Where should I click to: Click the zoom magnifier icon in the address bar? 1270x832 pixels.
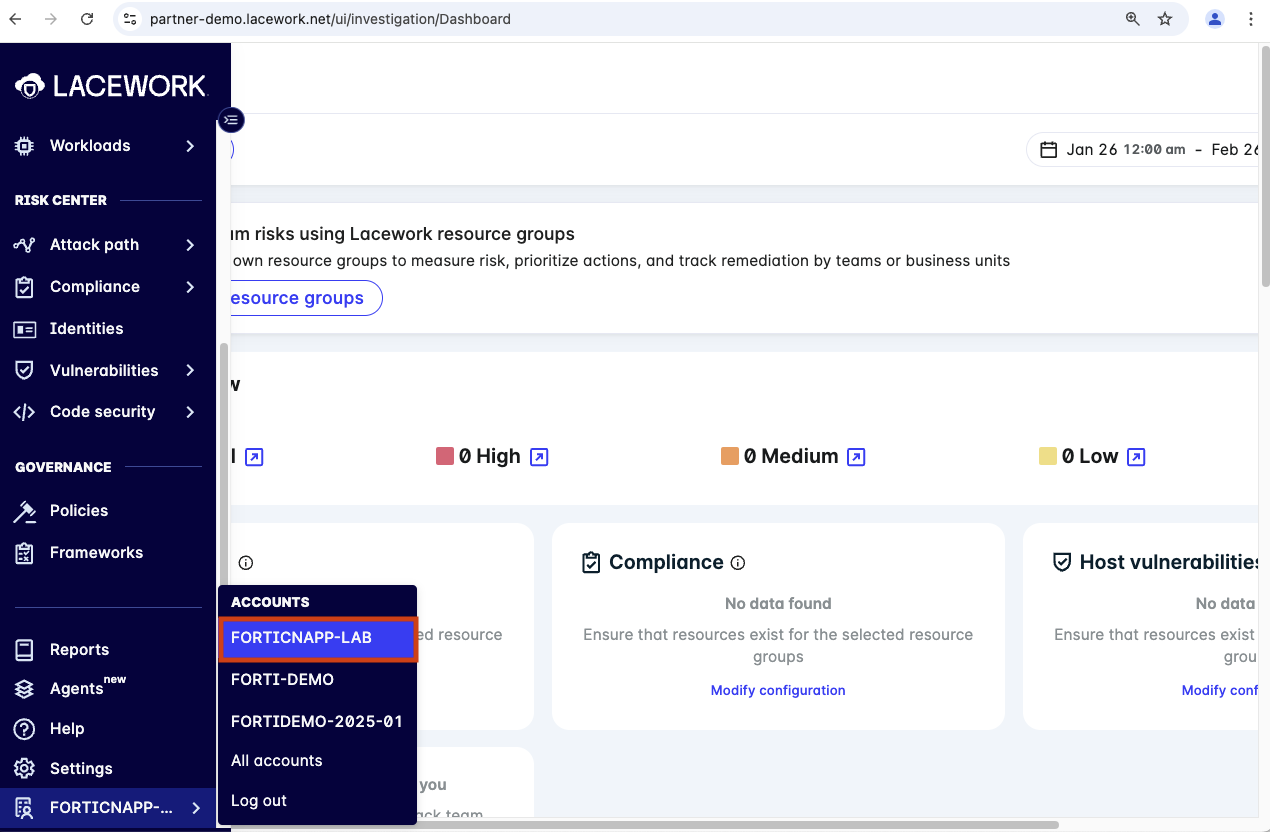[1133, 19]
